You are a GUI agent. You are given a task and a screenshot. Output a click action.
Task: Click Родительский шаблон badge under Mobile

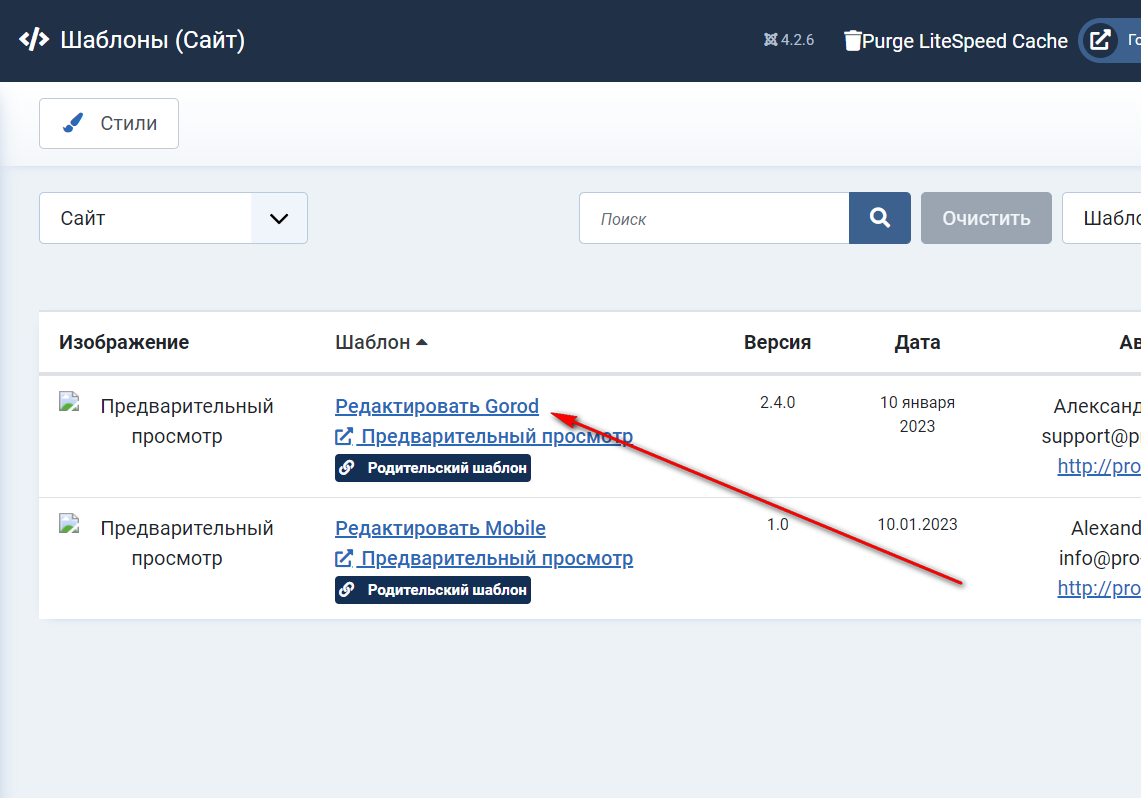pyautogui.click(x=432, y=590)
